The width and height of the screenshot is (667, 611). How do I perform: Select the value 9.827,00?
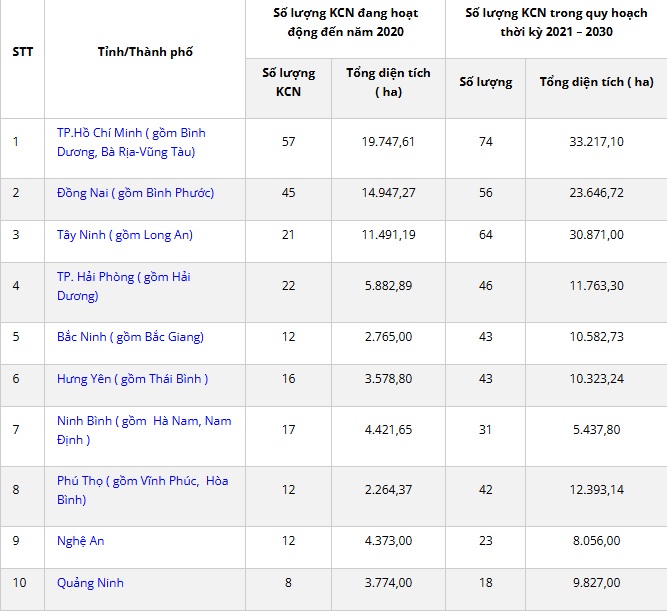(596, 582)
